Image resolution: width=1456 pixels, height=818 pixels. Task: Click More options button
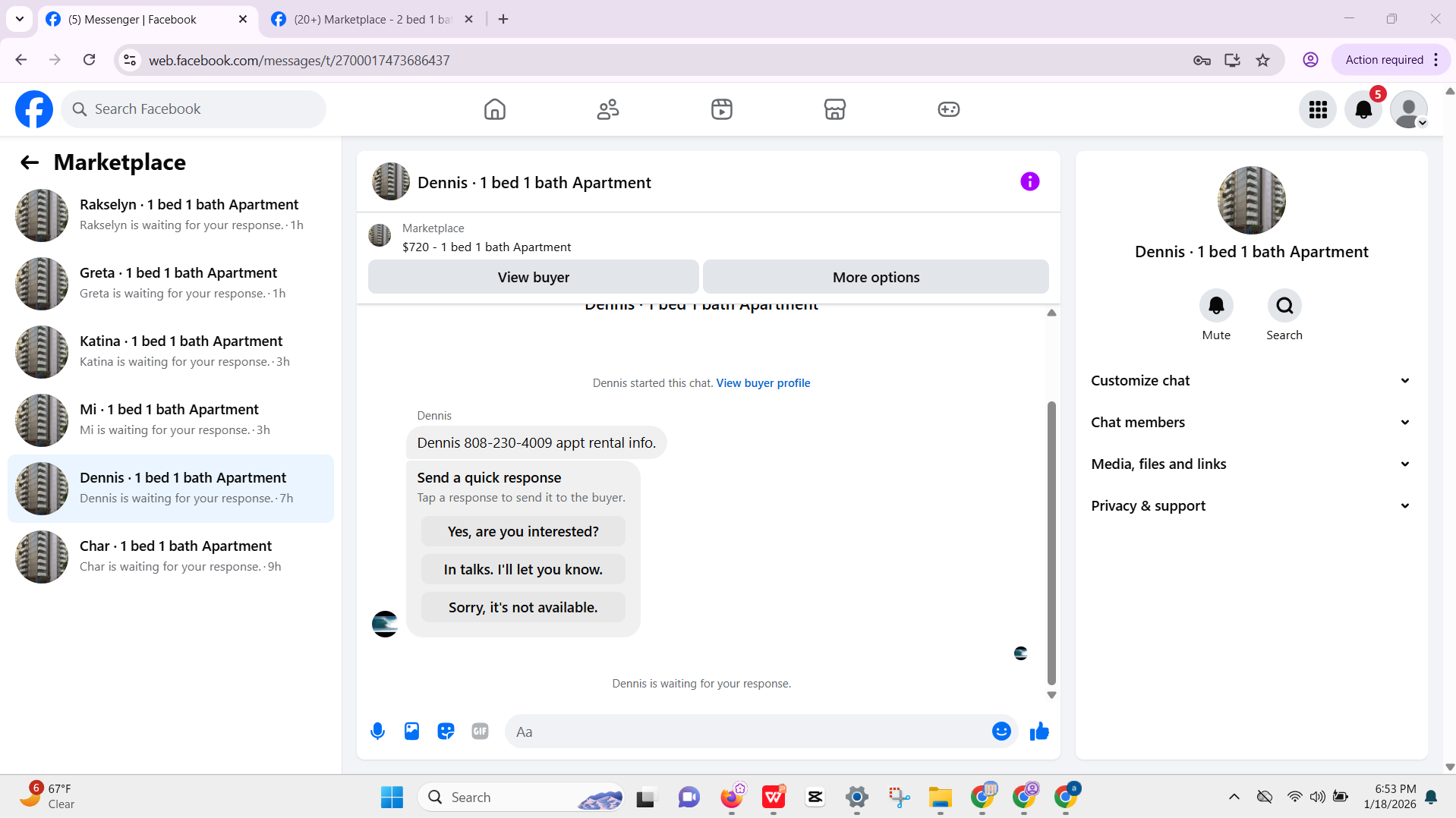coord(876,277)
